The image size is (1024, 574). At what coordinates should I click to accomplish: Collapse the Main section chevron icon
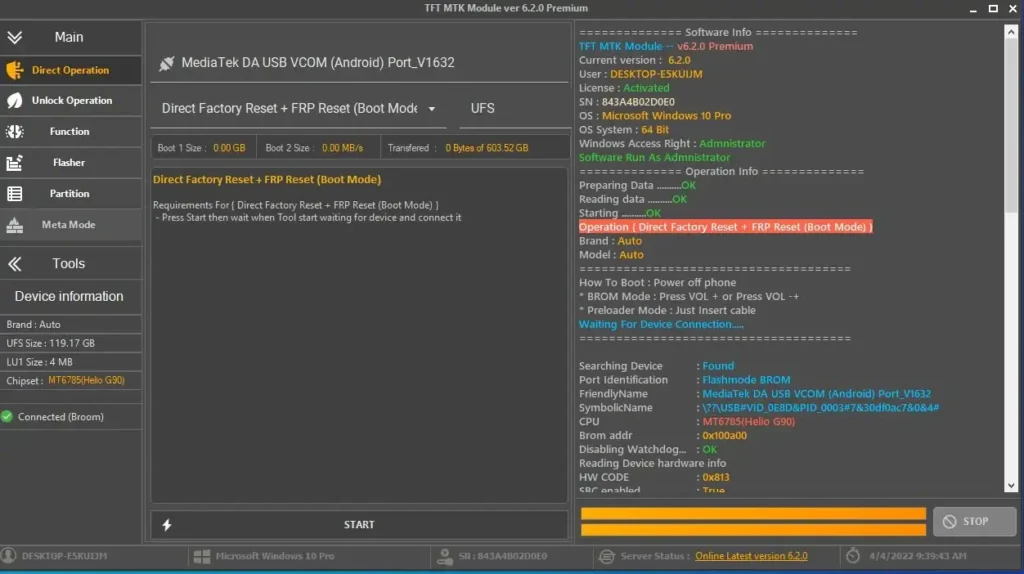tap(14, 37)
